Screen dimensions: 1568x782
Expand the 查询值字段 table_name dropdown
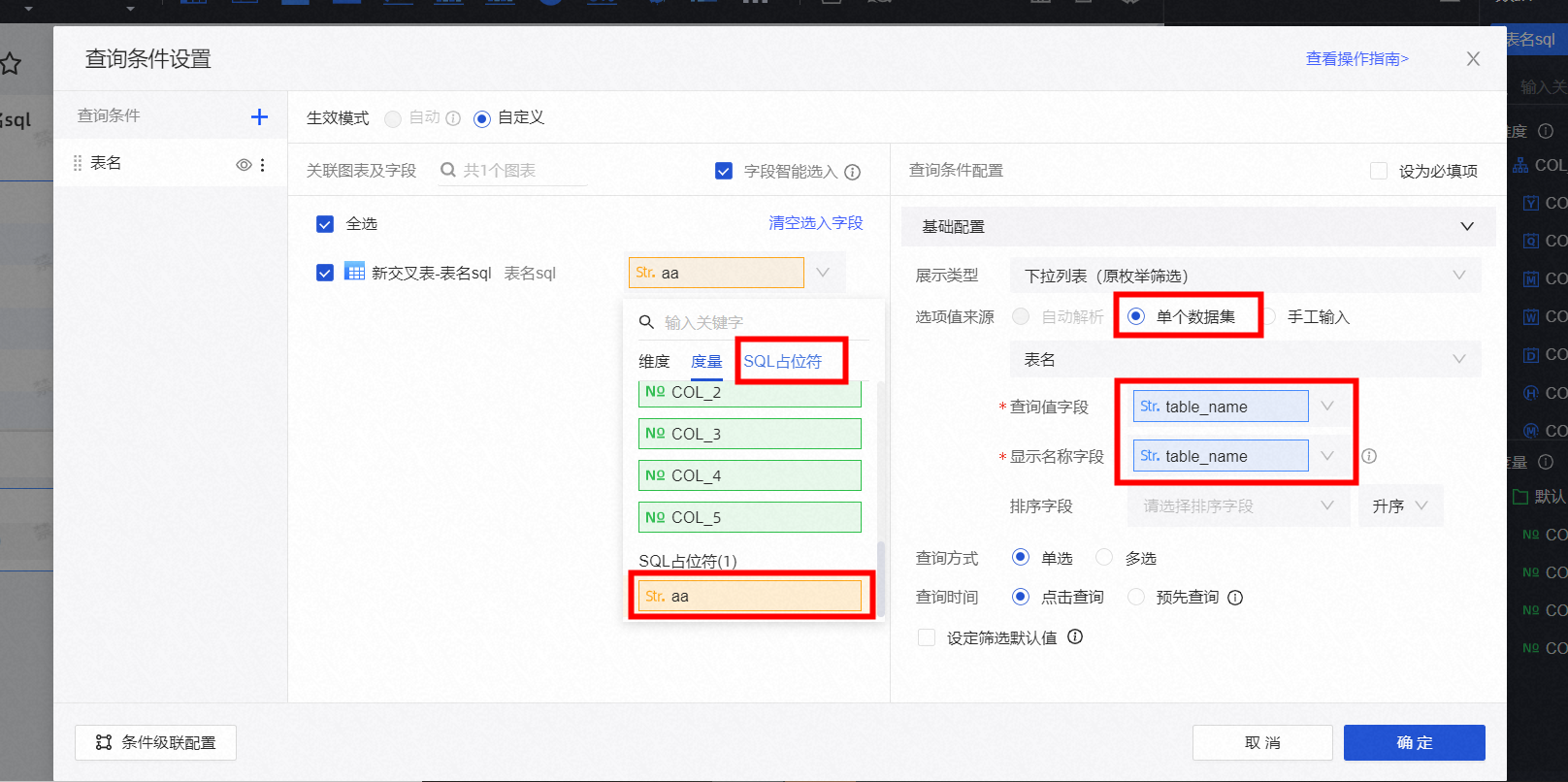coord(1327,407)
